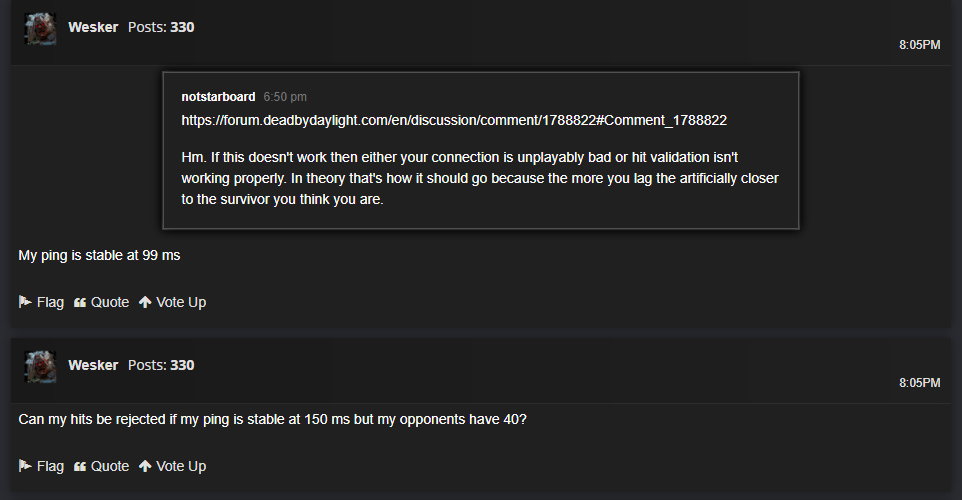962x500 pixels.
Task: Open the quoted forum.deadbydaylight.com comment link
Action: [x=454, y=120]
